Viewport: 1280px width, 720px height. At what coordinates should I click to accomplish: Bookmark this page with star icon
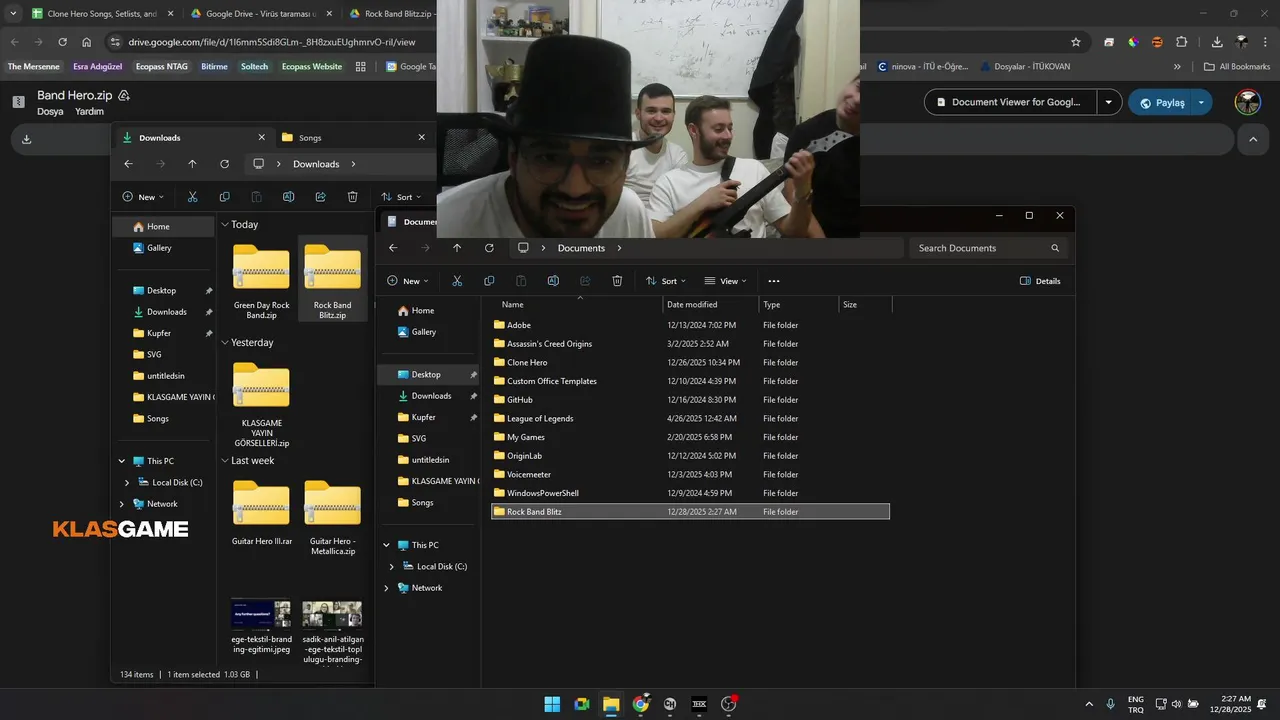1076,42
